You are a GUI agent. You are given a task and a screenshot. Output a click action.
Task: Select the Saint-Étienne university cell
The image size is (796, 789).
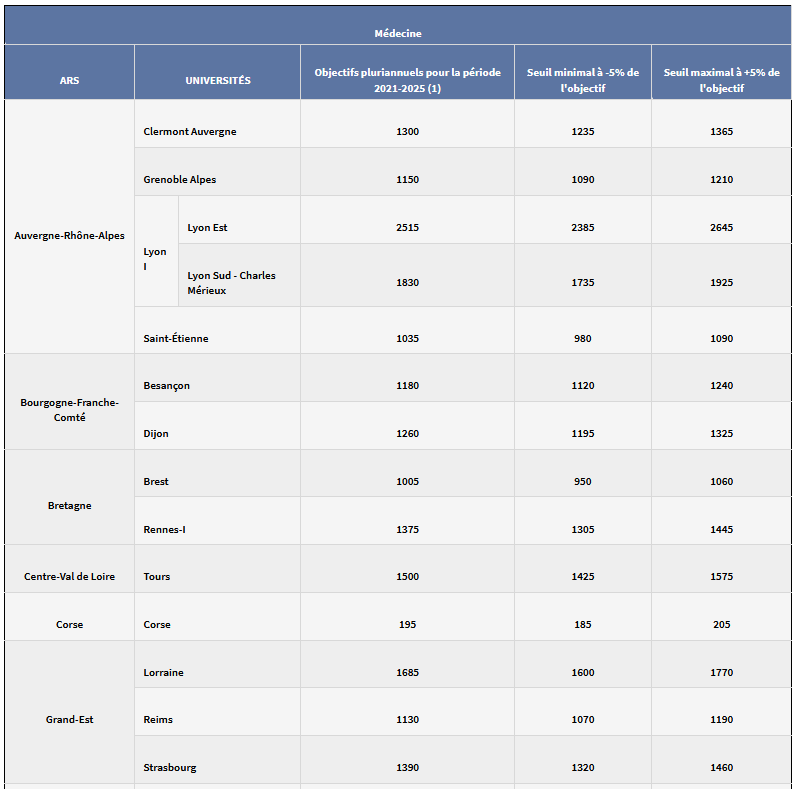tap(176, 339)
